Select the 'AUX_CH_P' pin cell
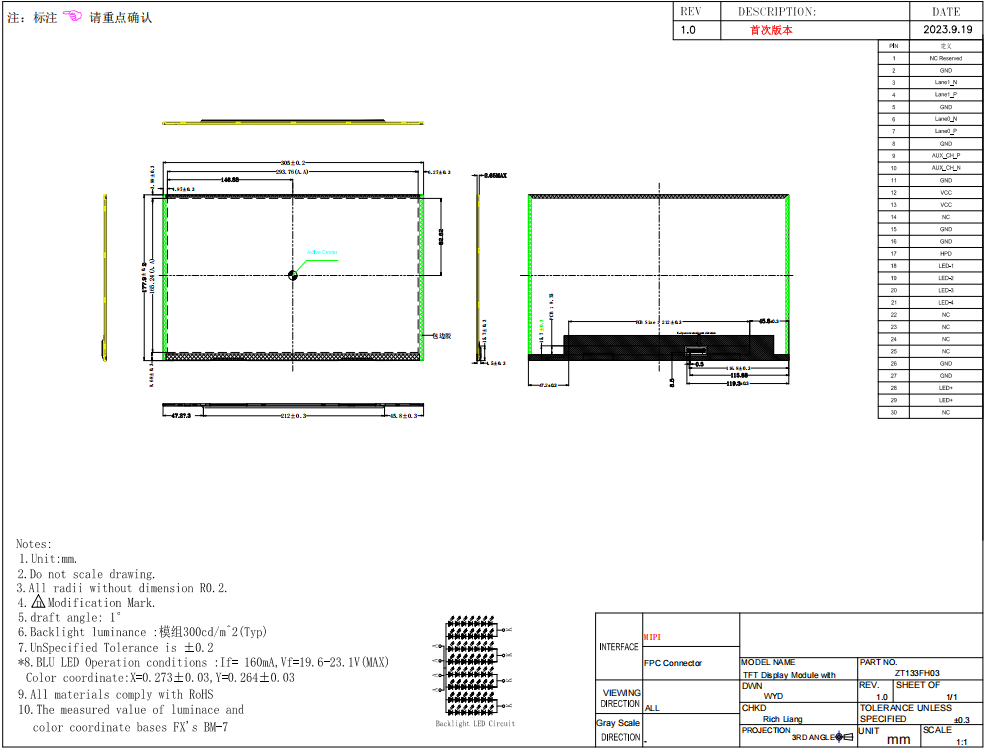This screenshot has width=985, height=749. pos(946,156)
